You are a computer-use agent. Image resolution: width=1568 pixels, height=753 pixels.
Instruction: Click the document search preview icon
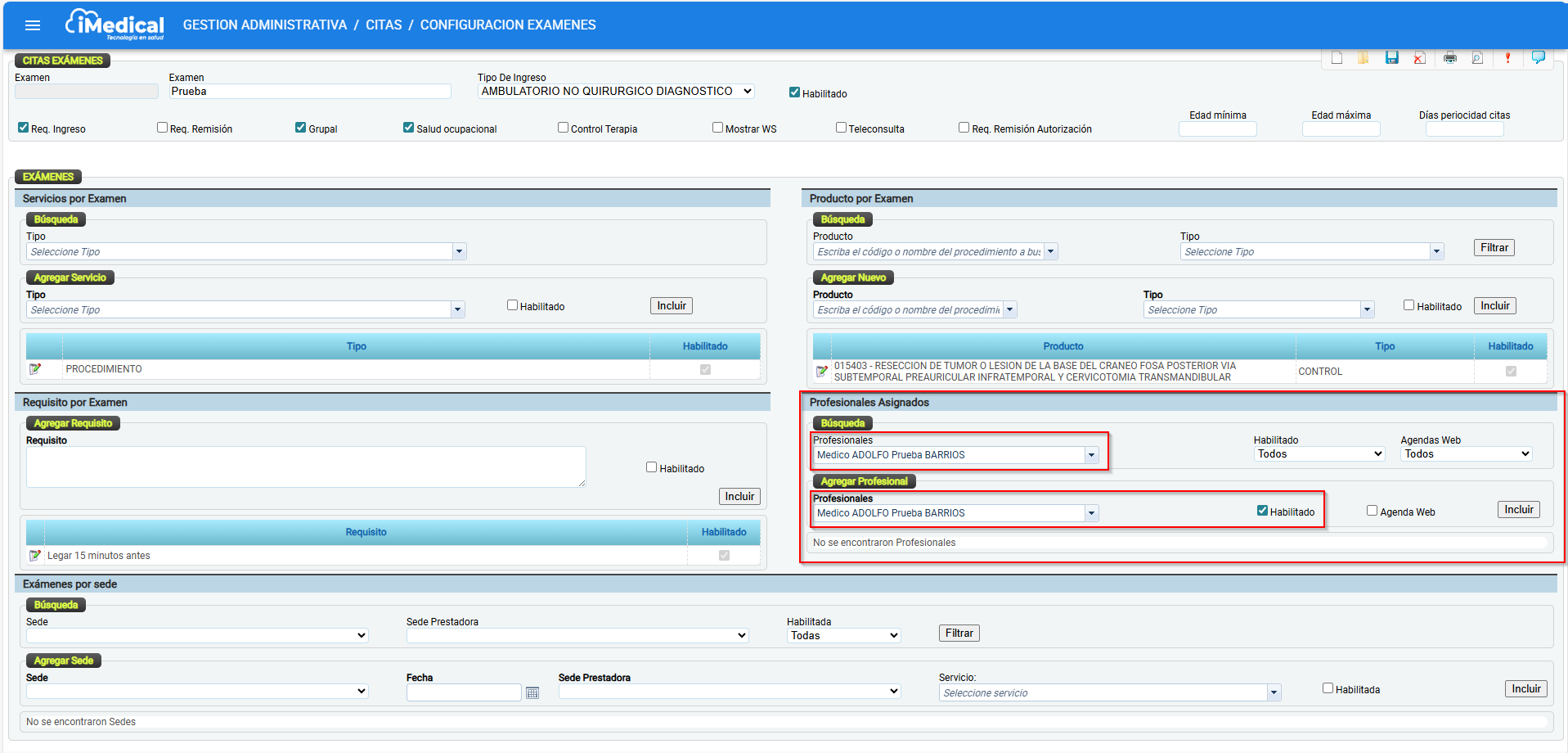1477,57
